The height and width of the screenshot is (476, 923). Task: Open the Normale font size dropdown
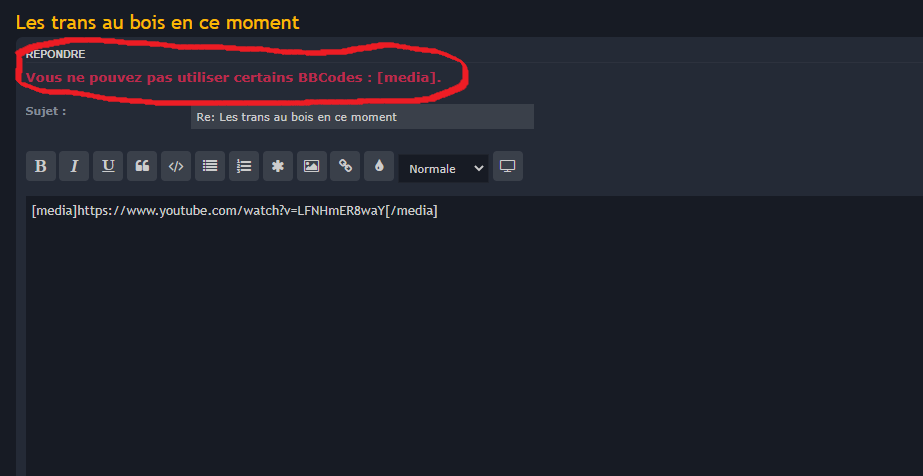coord(443,168)
